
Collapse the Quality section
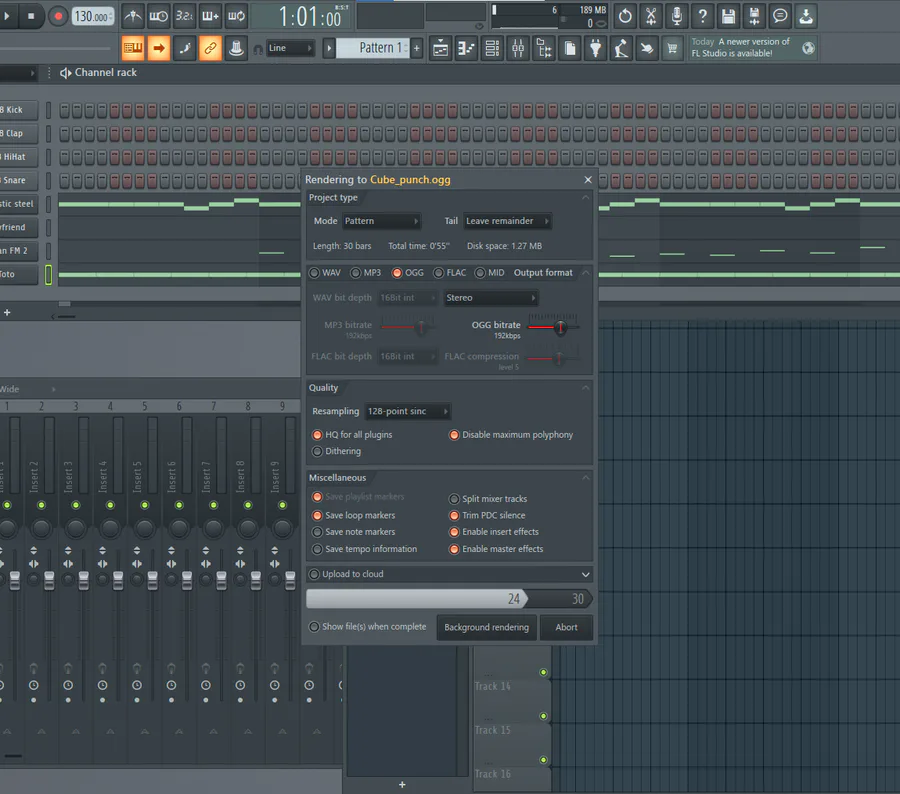coord(585,388)
